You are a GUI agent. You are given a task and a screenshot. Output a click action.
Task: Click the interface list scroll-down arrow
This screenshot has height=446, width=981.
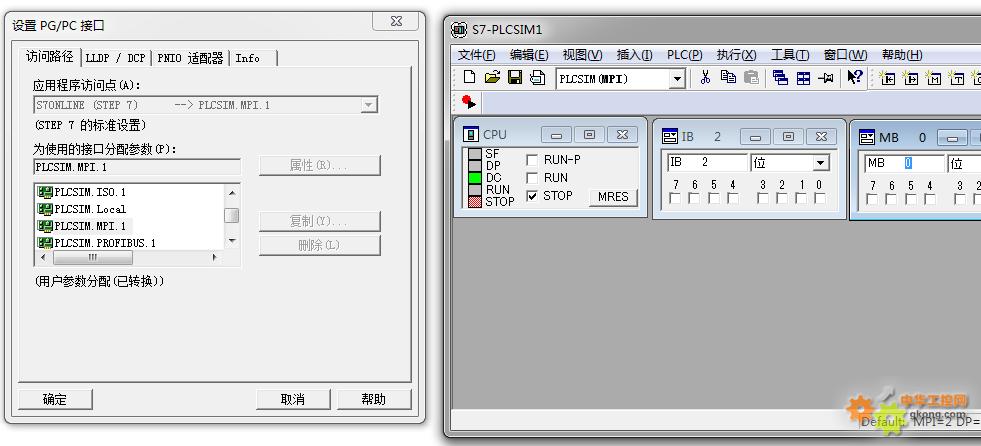pos(231,241)
